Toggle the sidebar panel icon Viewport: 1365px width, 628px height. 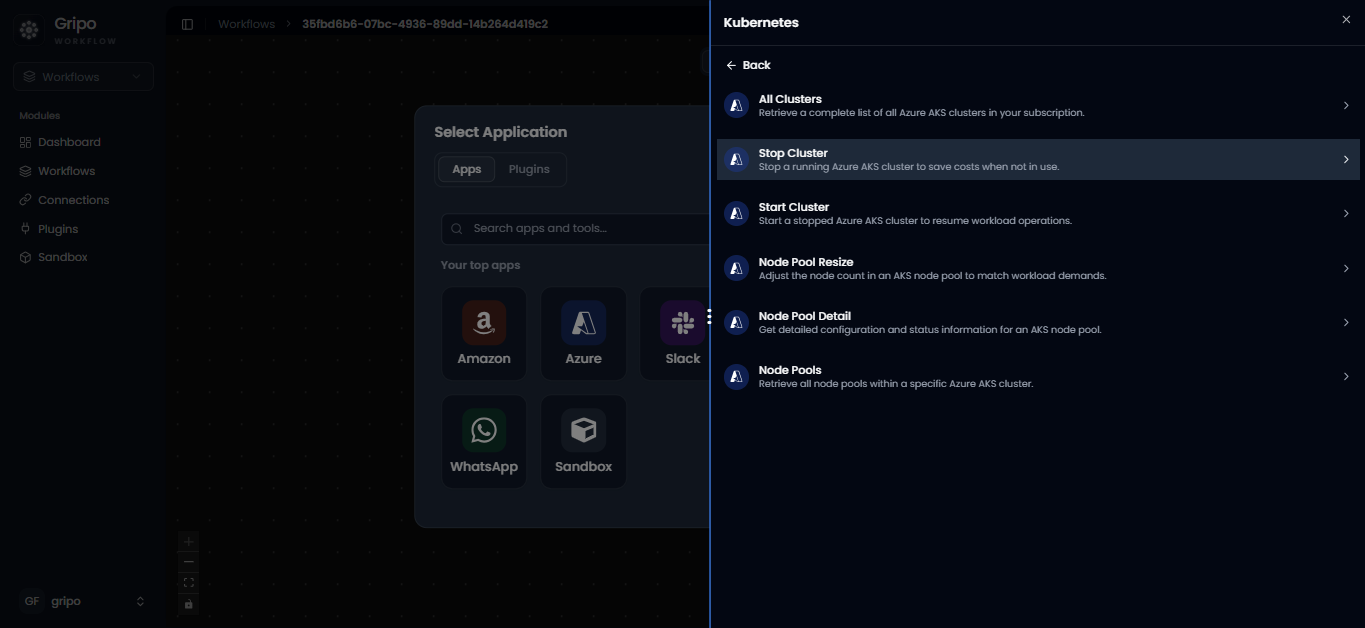click(x=187, y=24)
